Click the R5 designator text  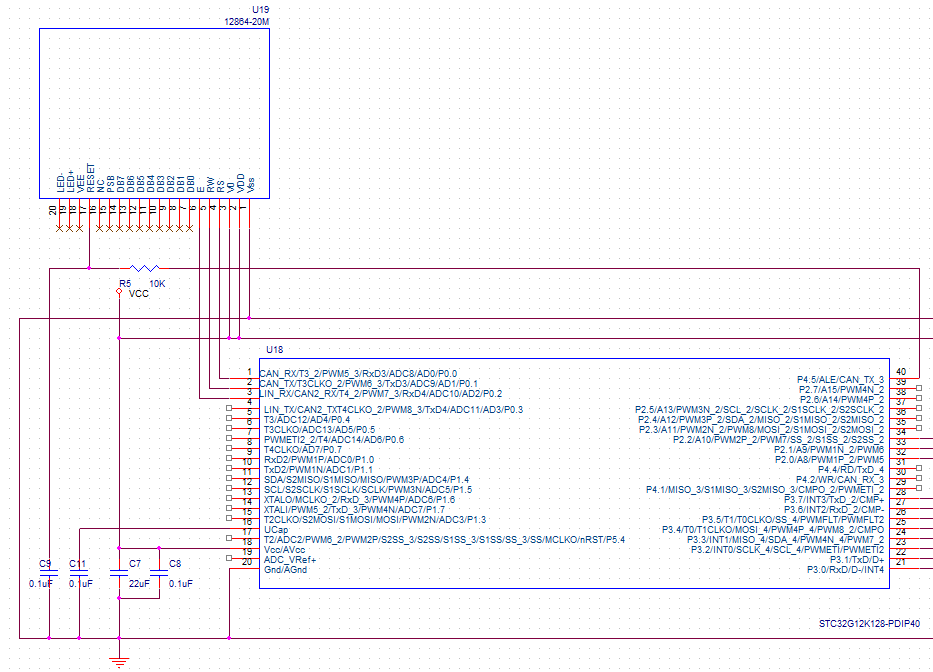pyautogui.click(x=125, y=283)
